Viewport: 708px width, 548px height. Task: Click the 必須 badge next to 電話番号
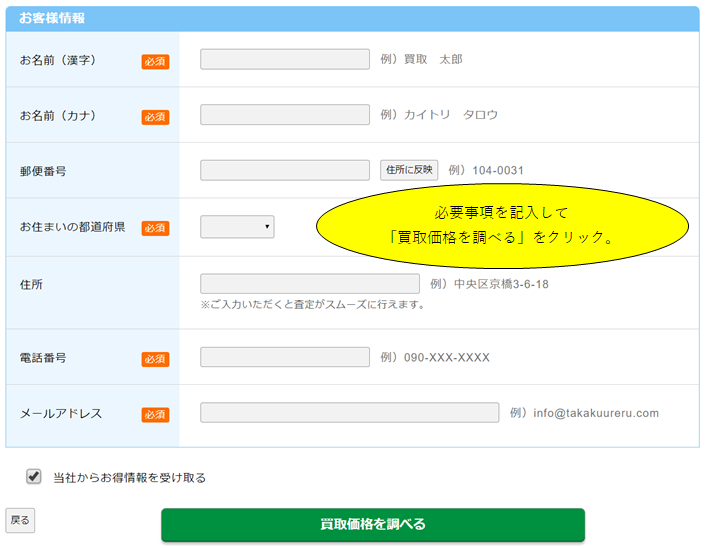(155, 359)
